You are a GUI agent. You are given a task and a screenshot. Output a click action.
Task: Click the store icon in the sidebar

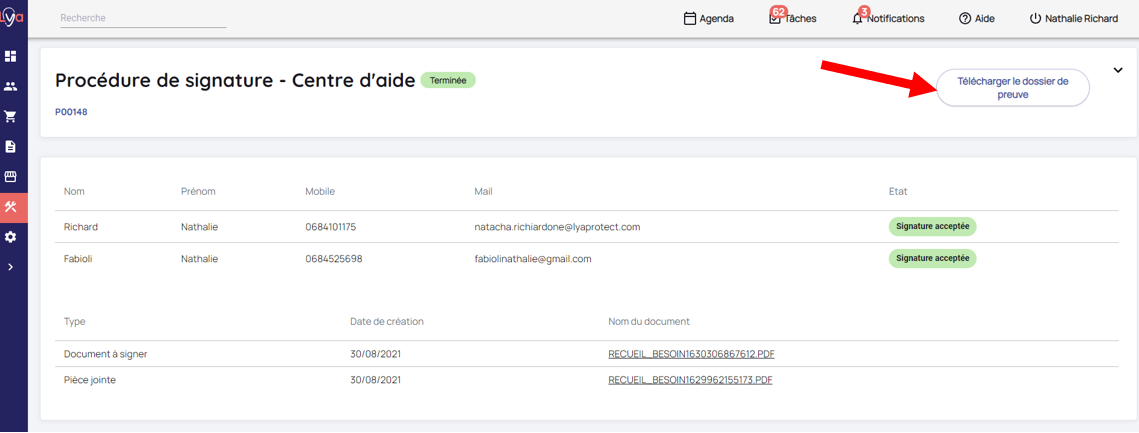pos(11,177)
